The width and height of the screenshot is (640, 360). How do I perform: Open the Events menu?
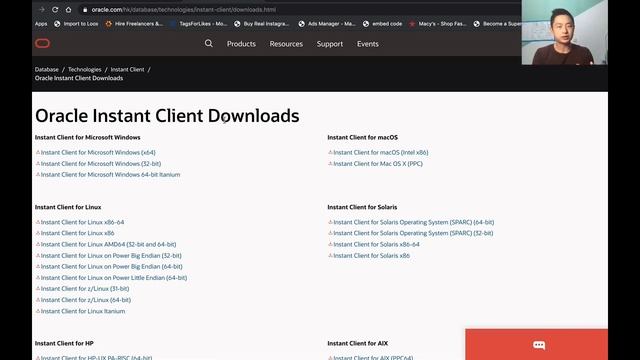click(368, 44)
